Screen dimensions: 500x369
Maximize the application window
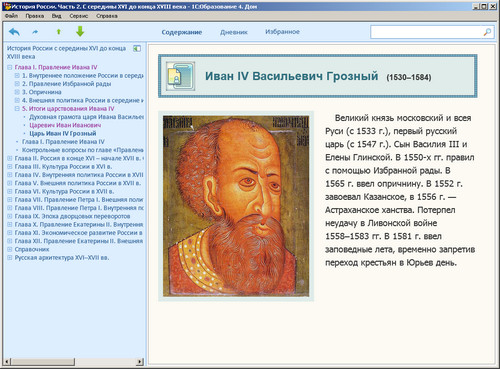[x=484, y=6]
